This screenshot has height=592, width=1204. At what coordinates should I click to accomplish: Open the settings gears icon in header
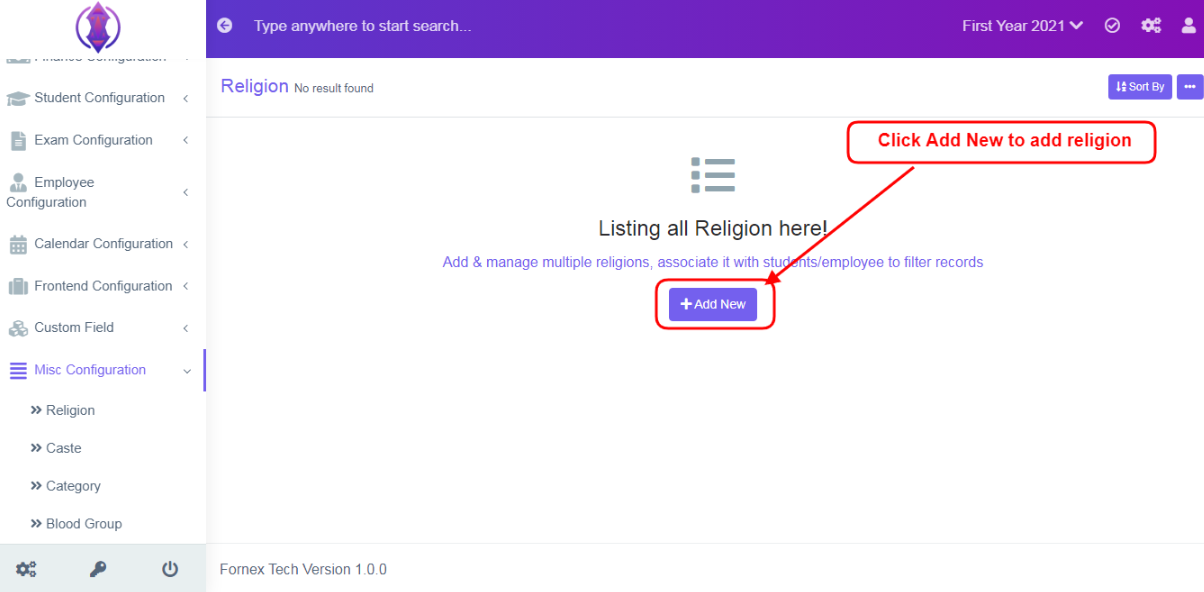pyautogui.click(x=1151, y=26)
